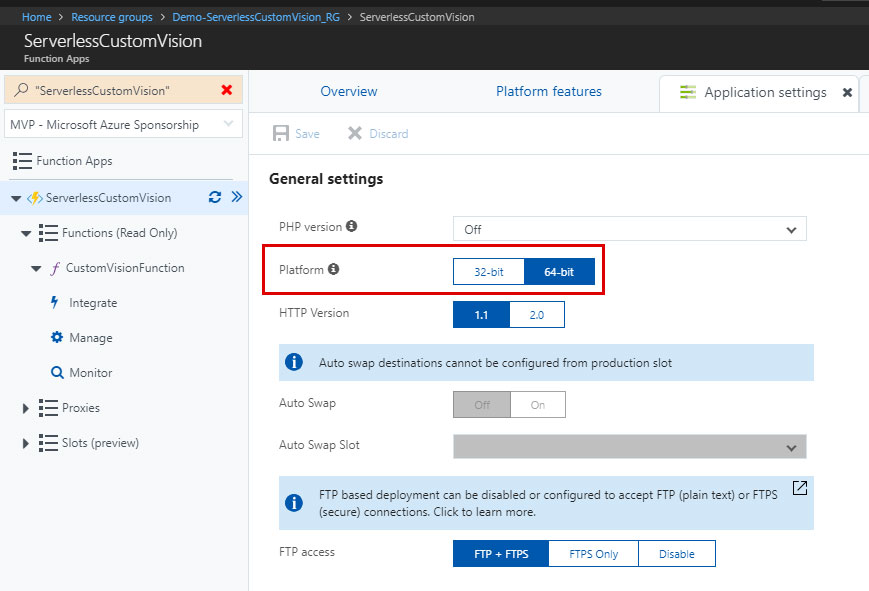
Task: Set HTTP Version to 2.0
Action: tap(537, 315)
